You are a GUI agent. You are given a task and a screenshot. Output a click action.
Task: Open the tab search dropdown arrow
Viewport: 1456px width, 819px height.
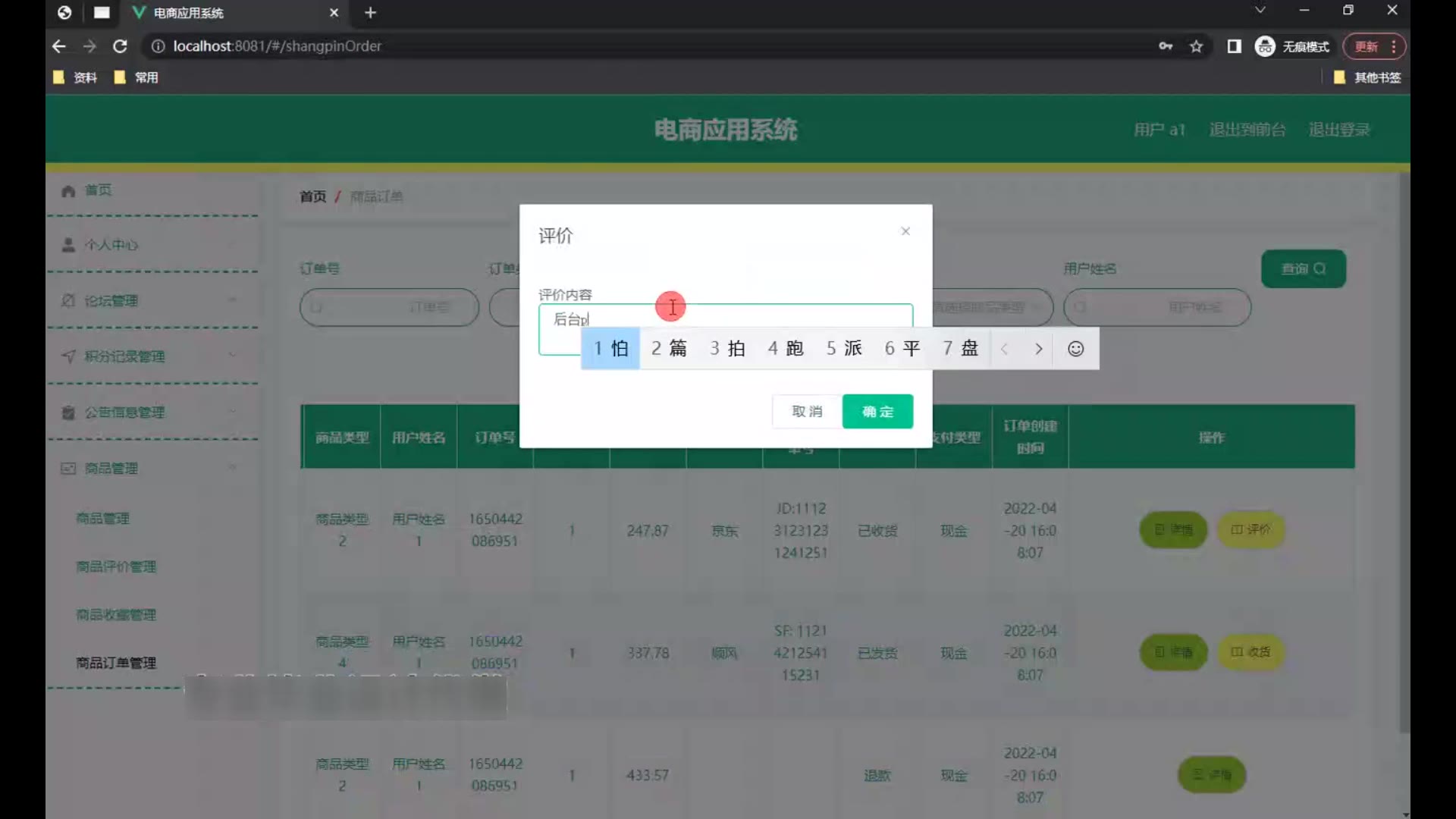tap(1260, 11)
